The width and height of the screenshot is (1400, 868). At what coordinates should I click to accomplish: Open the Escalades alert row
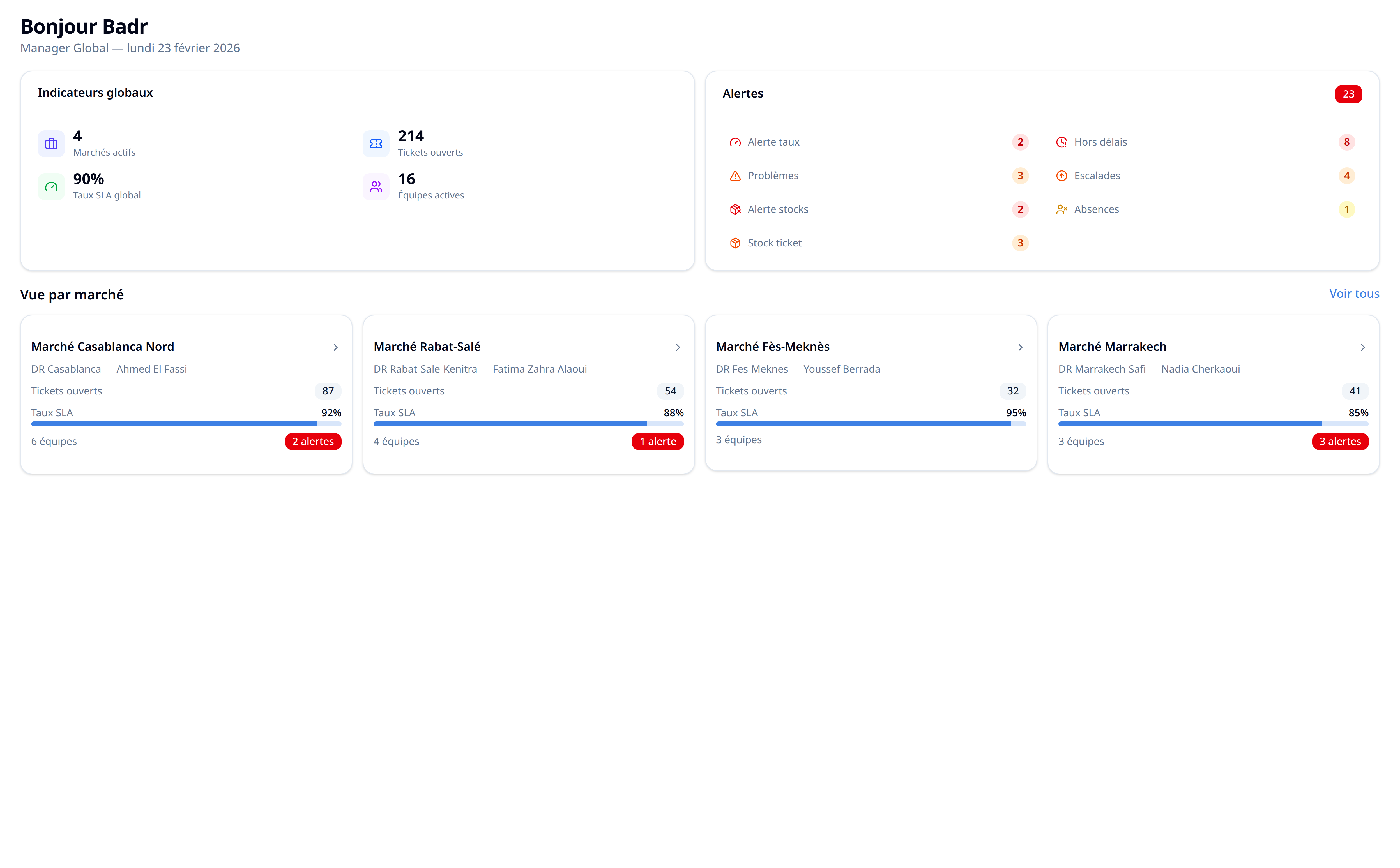tap(1205, 176)
